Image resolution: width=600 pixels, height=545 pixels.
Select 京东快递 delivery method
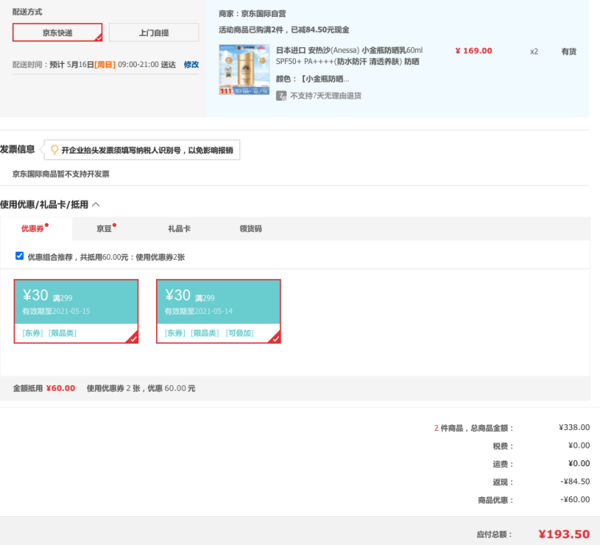(x=57, y=33)
